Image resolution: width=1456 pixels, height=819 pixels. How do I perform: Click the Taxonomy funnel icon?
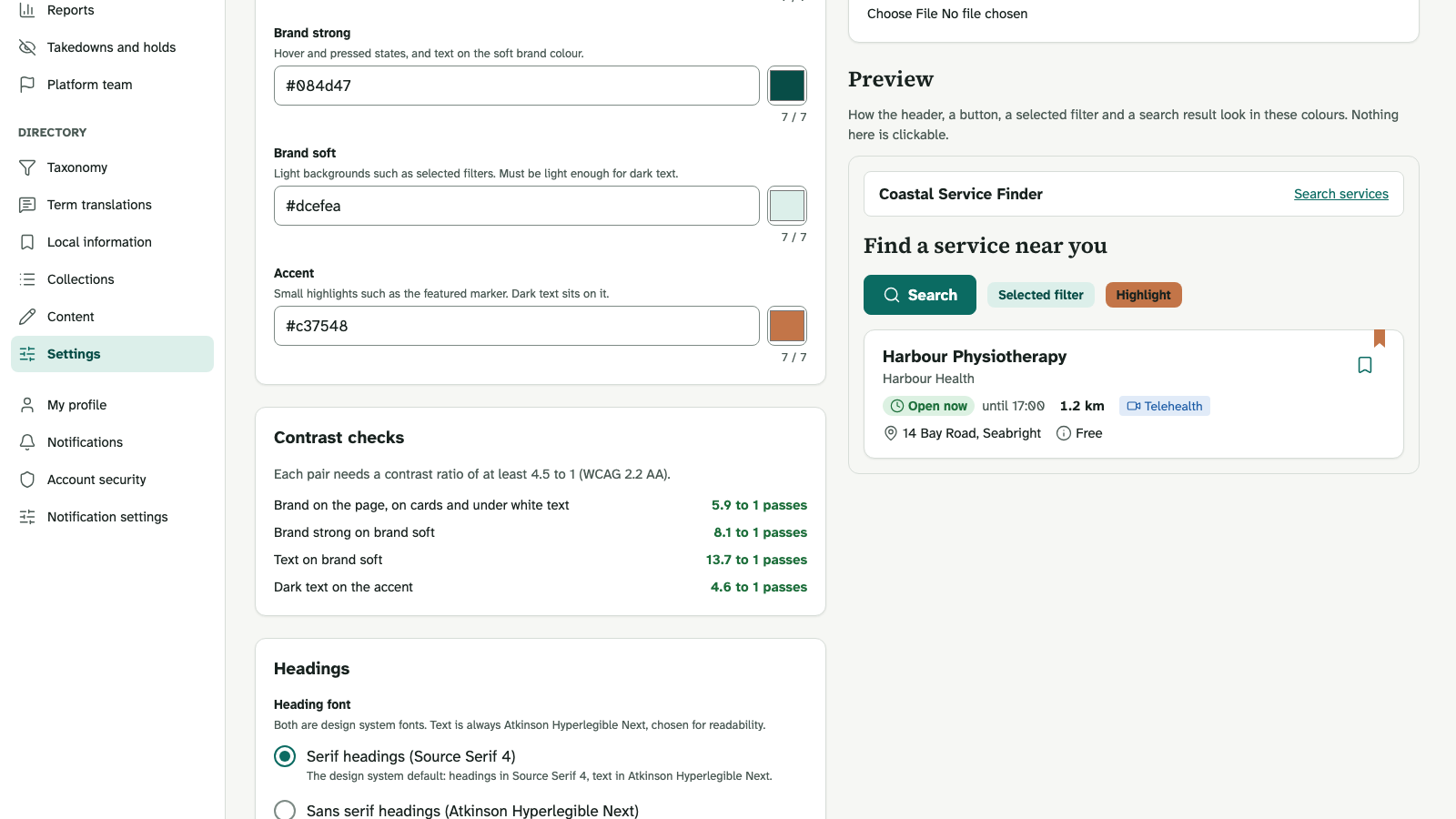pos(27,167)
